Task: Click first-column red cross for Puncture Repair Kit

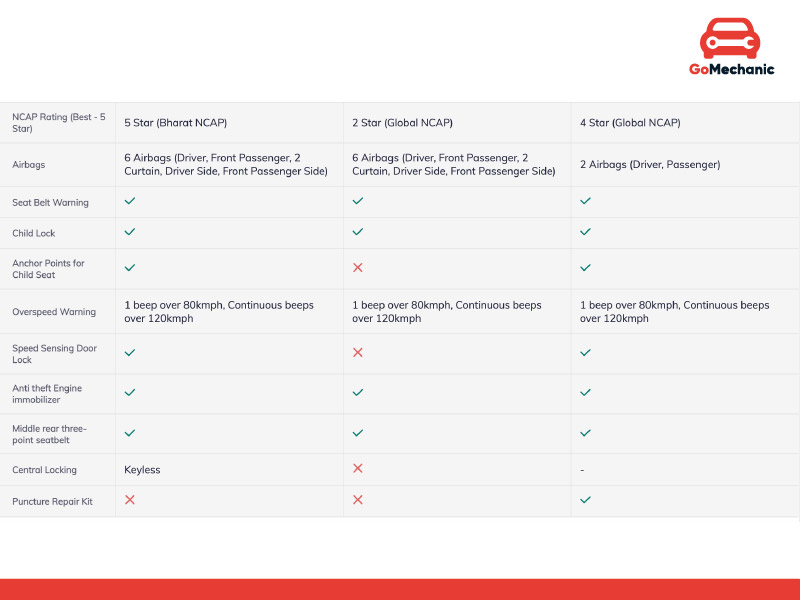Action: pyautogui.click(x=130, y=499)
